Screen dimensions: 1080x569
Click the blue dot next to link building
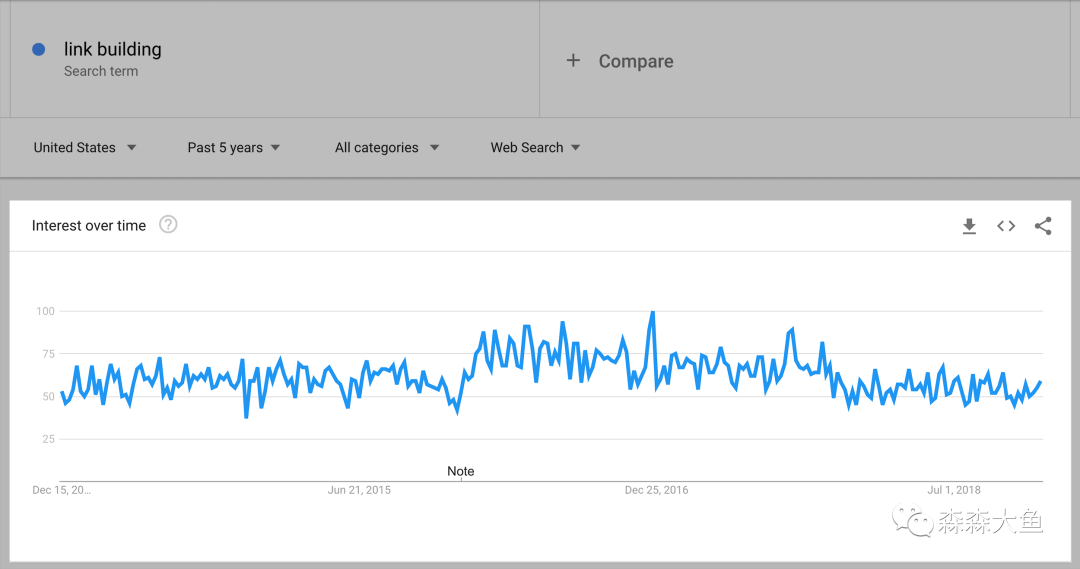(39, 49)
